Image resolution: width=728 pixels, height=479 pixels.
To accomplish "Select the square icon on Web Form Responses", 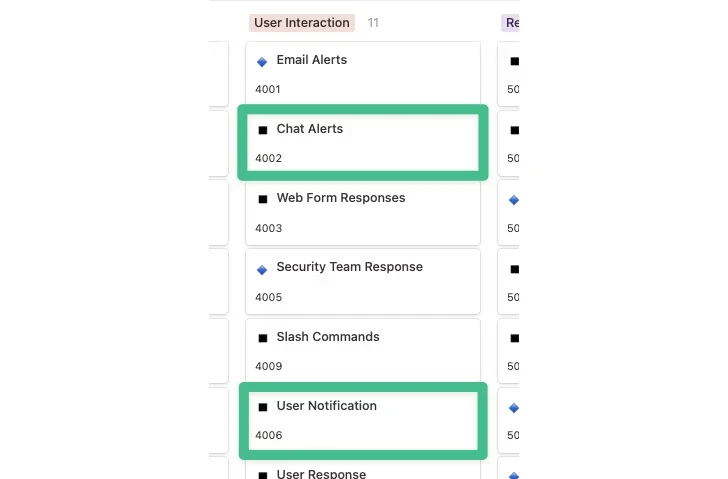I will point(263,199).
